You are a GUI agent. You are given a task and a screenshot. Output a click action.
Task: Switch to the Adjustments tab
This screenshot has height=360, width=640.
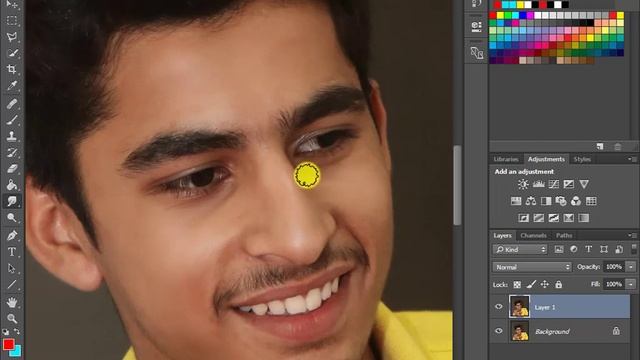(546, 159)
